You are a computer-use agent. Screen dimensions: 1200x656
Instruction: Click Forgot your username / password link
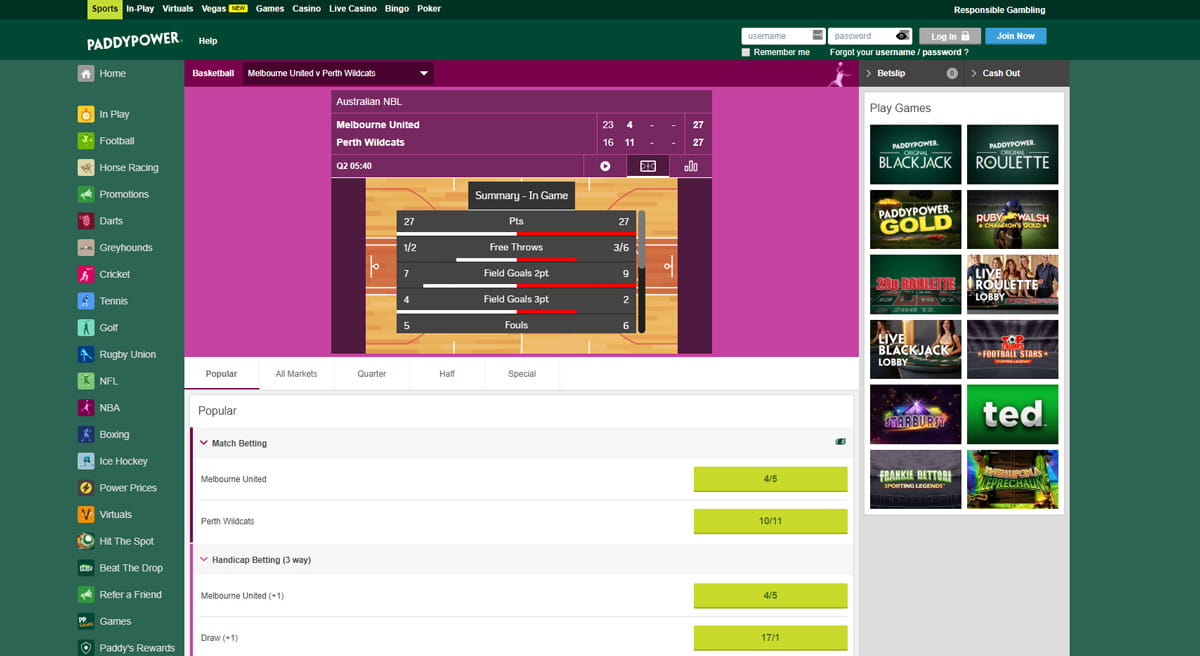899,52
